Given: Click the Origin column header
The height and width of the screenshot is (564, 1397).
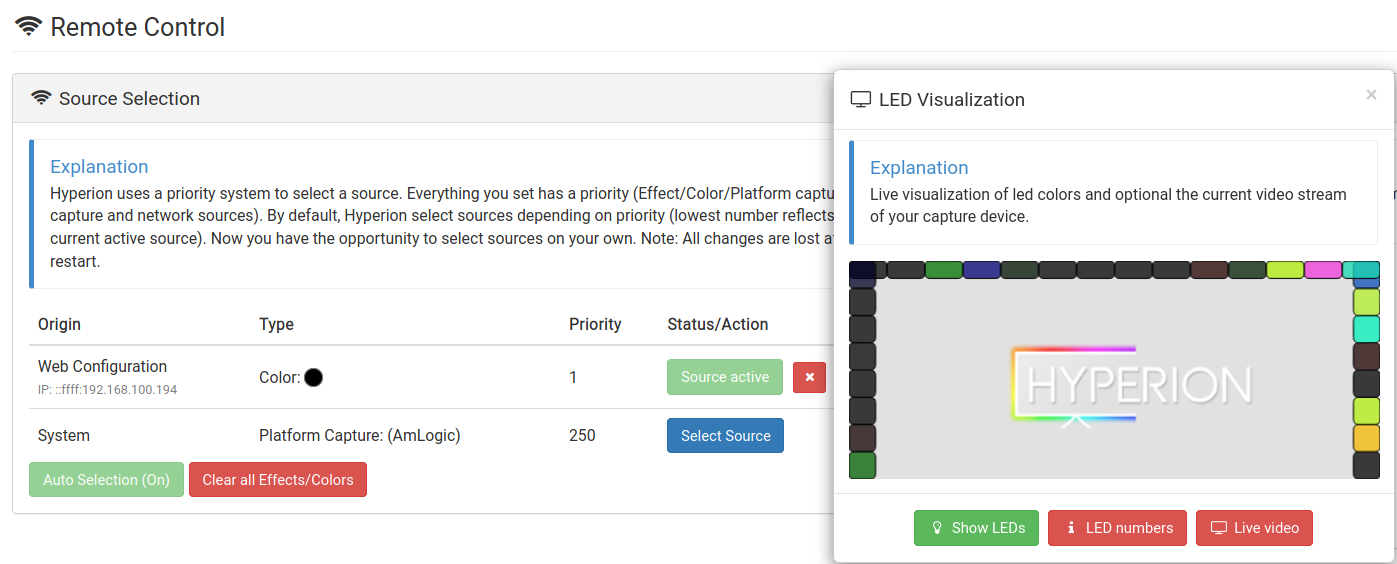Looking at the screenshot, I should coord(59,324).
